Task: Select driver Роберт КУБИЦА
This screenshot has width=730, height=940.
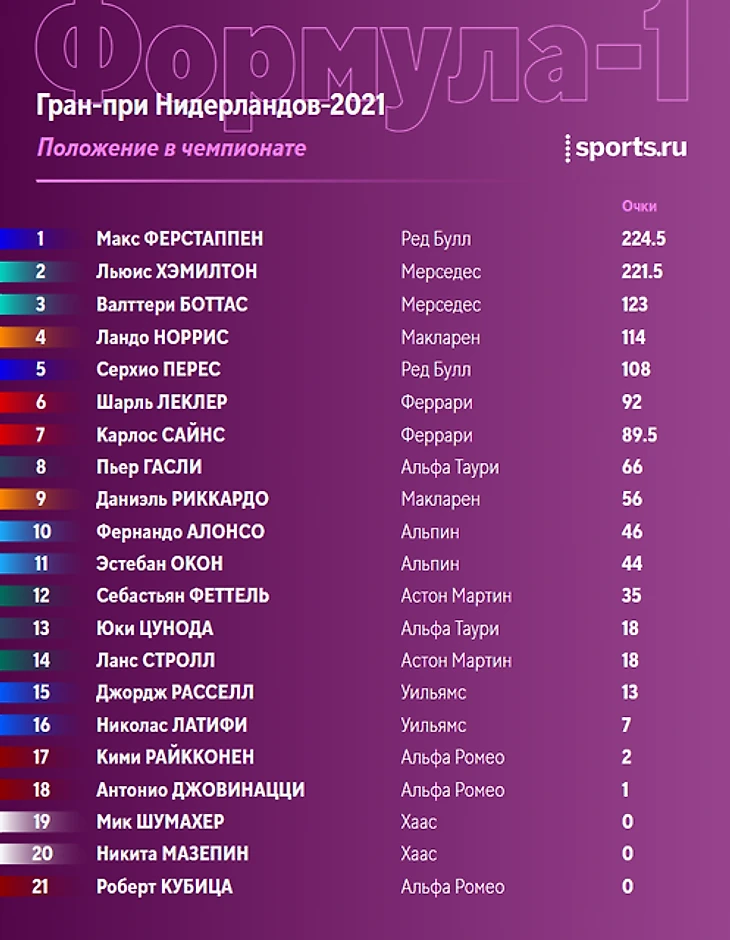Action: tap(164, 886)
